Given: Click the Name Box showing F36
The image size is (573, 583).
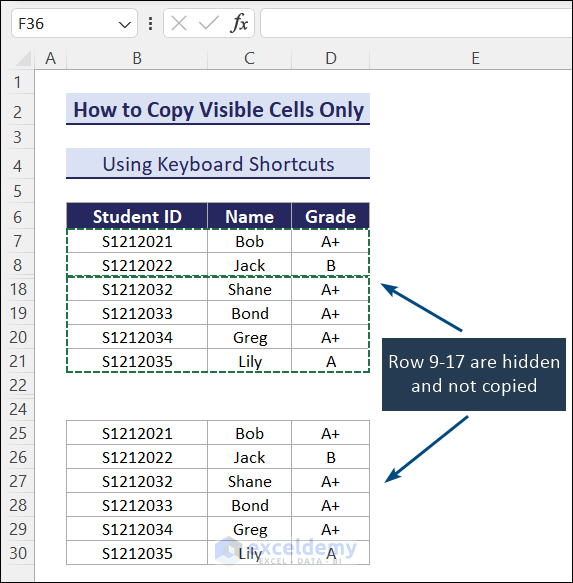Looking at the screenshot, I should pos(74,24).
